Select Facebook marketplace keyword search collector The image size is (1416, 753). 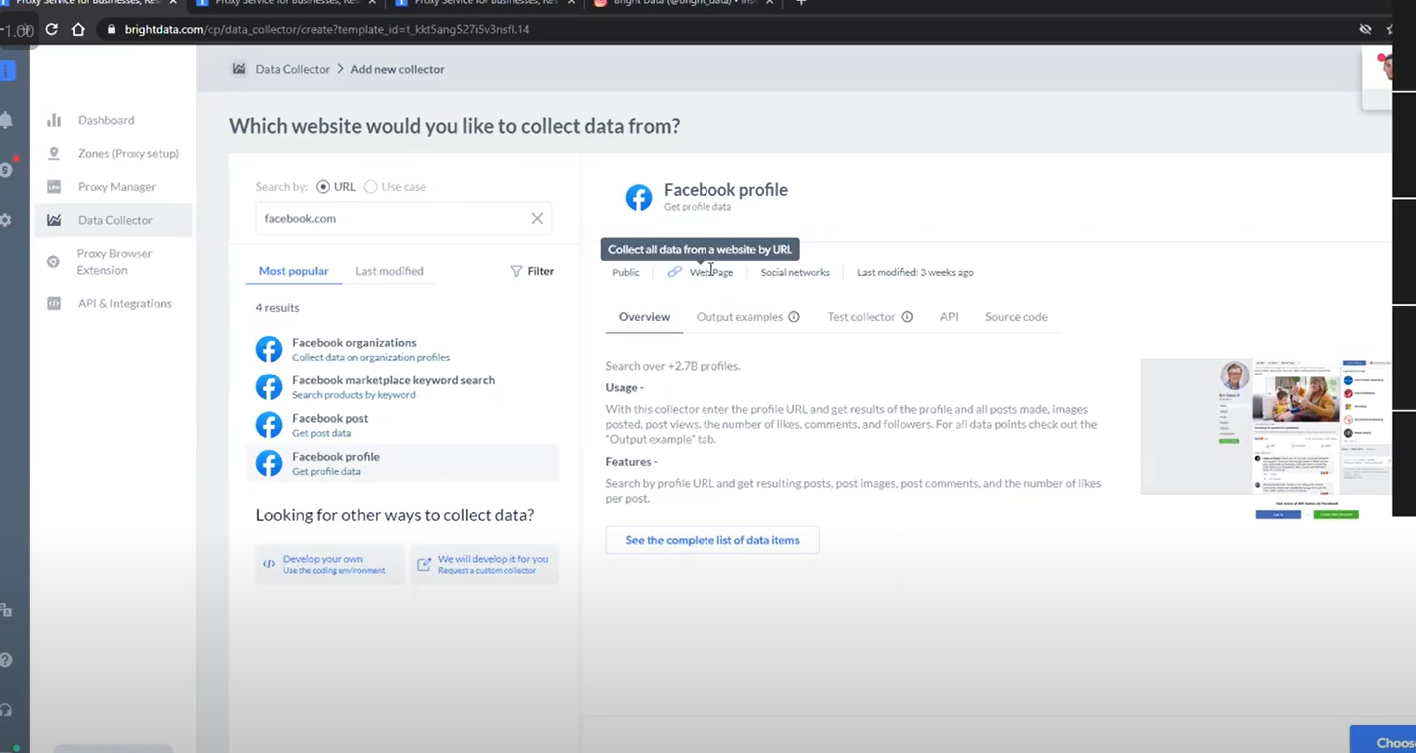click(x=402, y=387)
